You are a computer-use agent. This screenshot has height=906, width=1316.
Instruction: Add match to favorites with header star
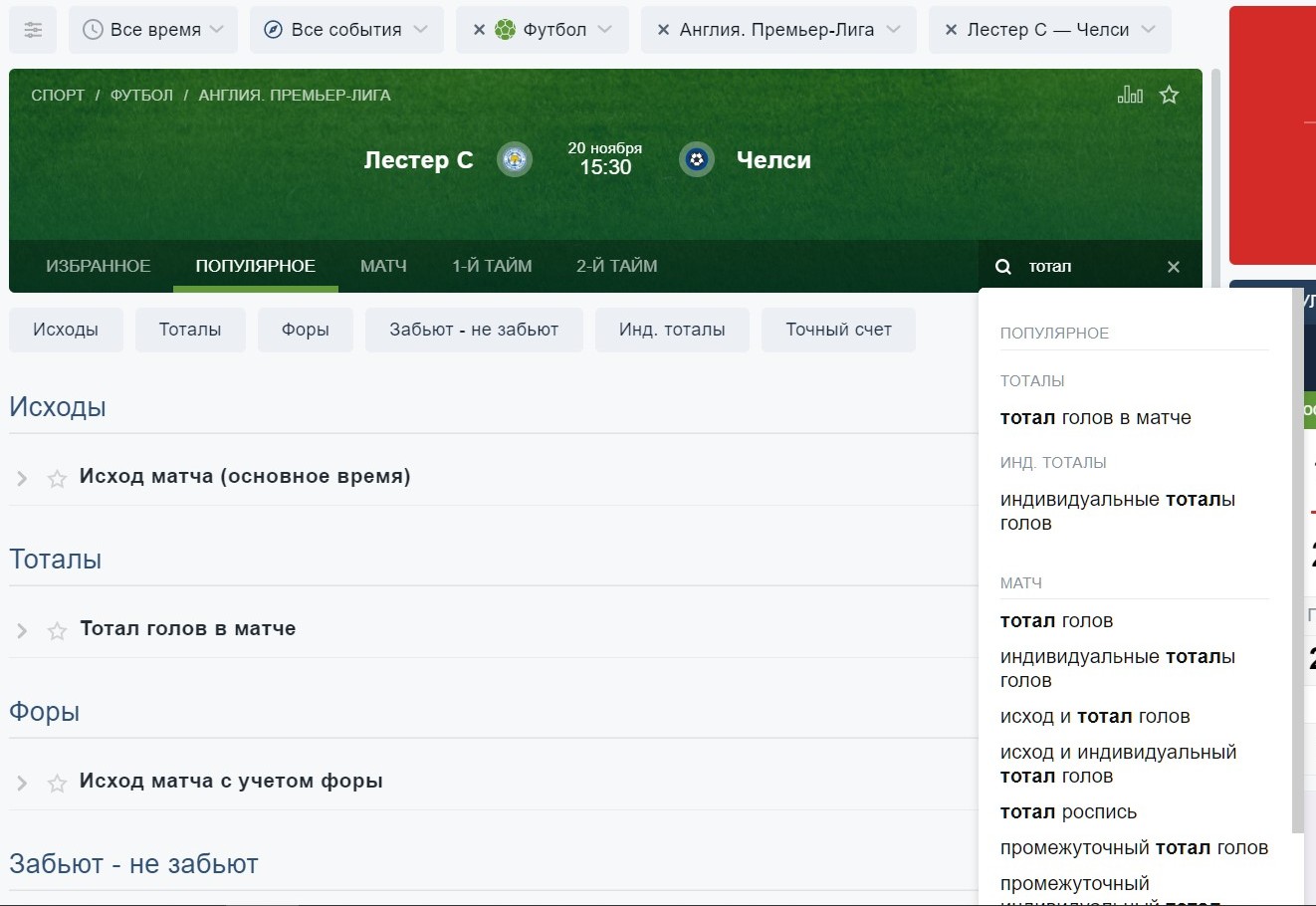[1170, 95]
